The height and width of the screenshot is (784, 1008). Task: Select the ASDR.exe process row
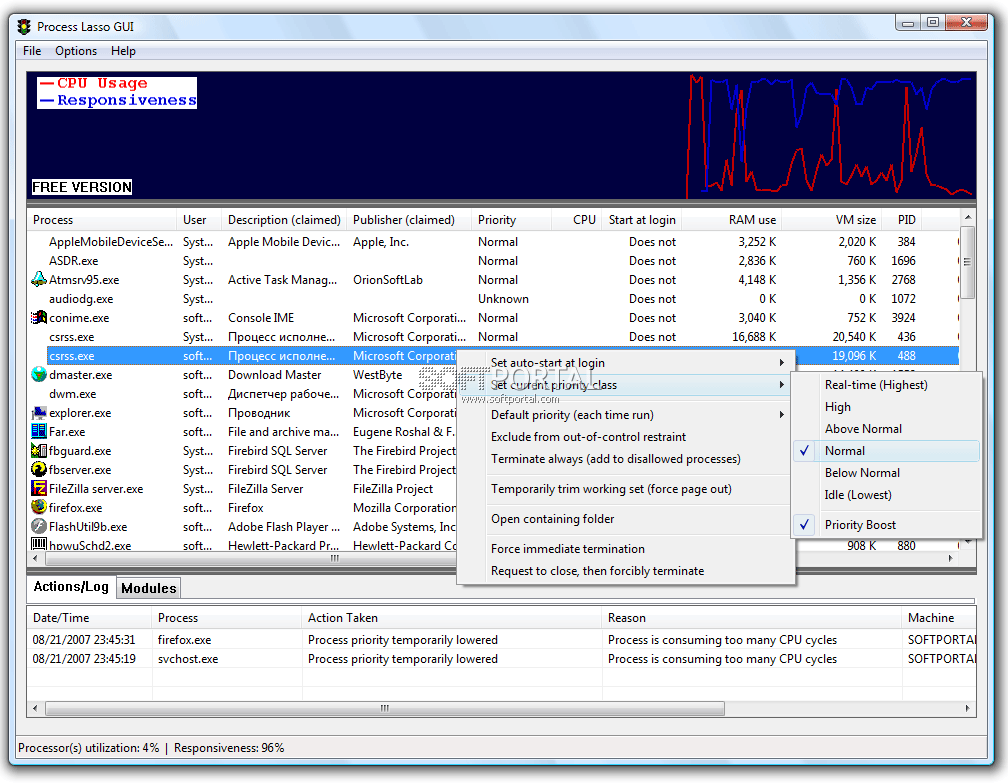click(493, 260)
